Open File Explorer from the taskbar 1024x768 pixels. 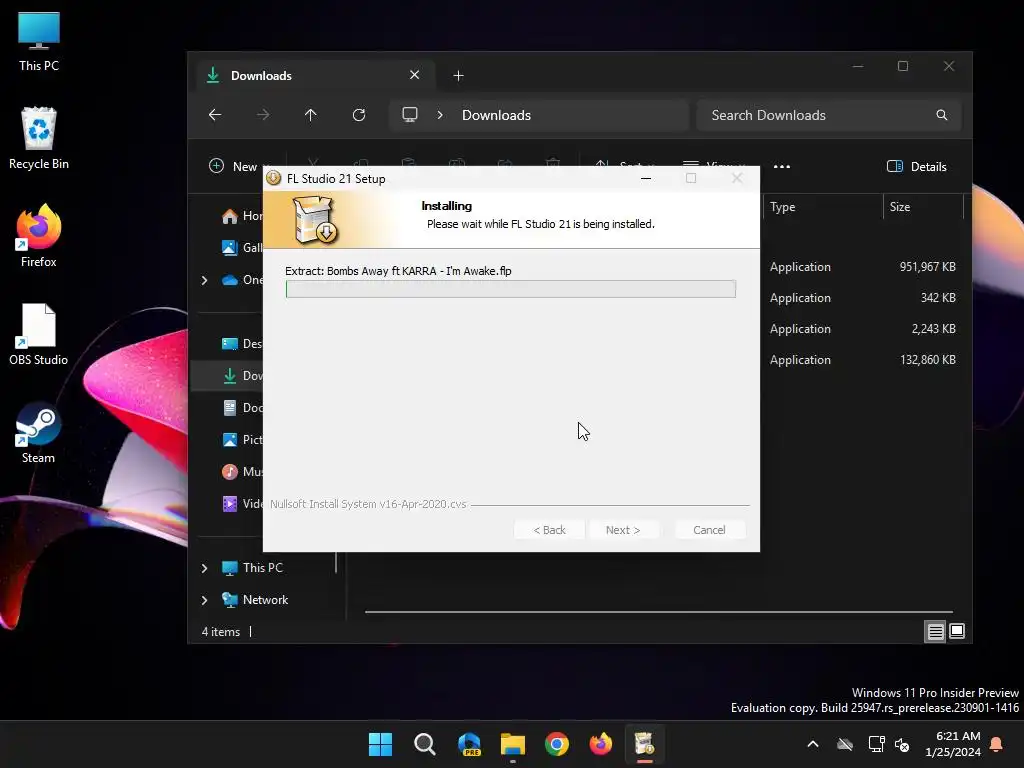513,744
